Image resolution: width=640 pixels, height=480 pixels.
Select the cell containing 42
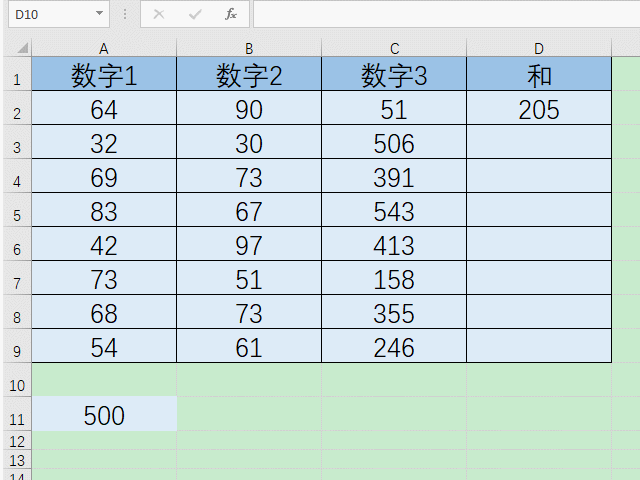click(104, 244)
